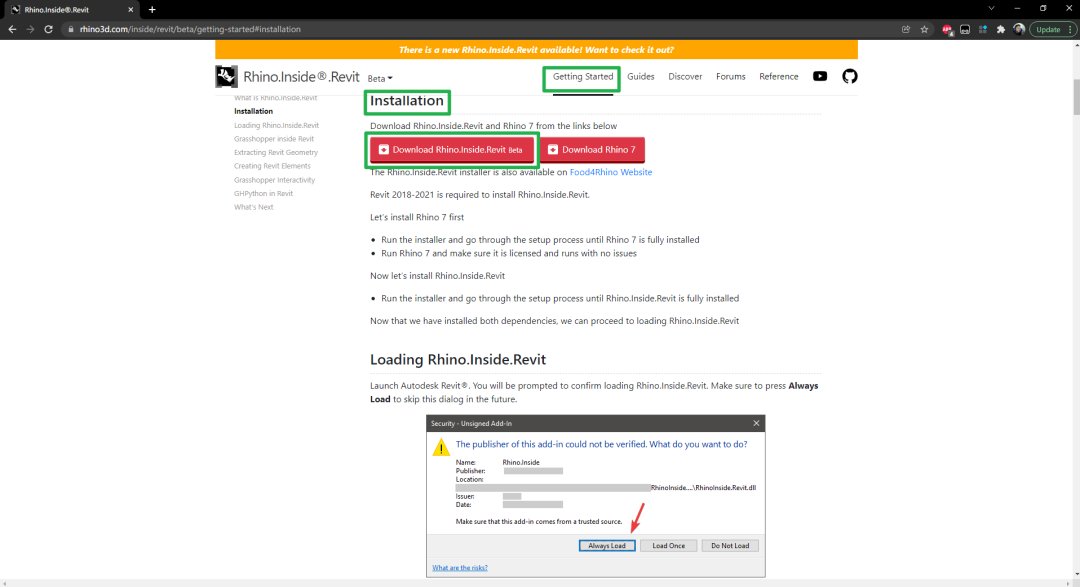The image size is (1080, 587).
Task: Close the Rhino.Inside.Revit tab
Action: pos(130,10)
